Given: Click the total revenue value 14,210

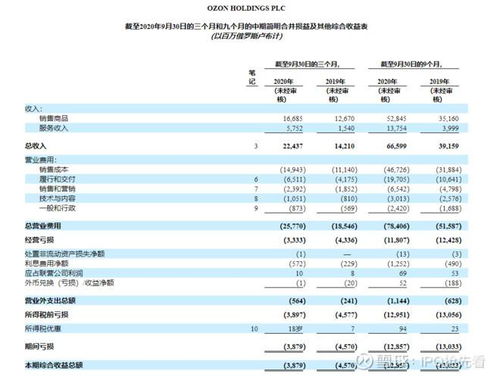Looking at the screenshot, I should [x=345, y=146].
